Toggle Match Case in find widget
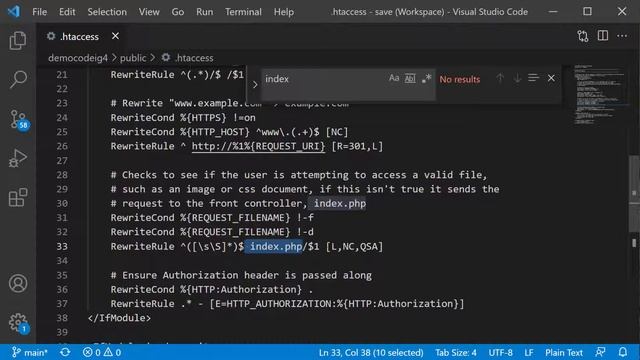This screenshot has width=640, height=360. pyautogui.click(x=393, y=78)
